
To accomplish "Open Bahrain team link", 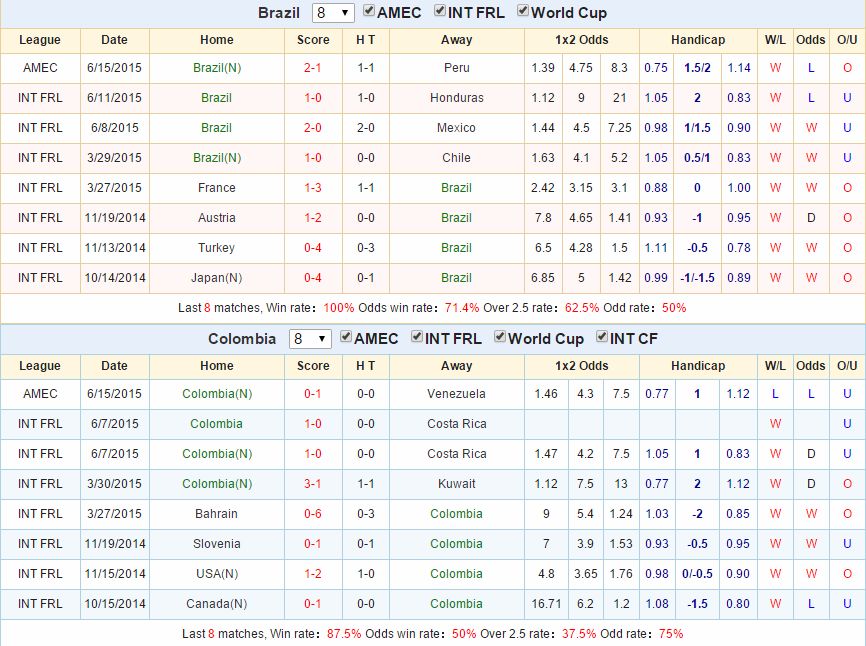I will tap(216, 513).
